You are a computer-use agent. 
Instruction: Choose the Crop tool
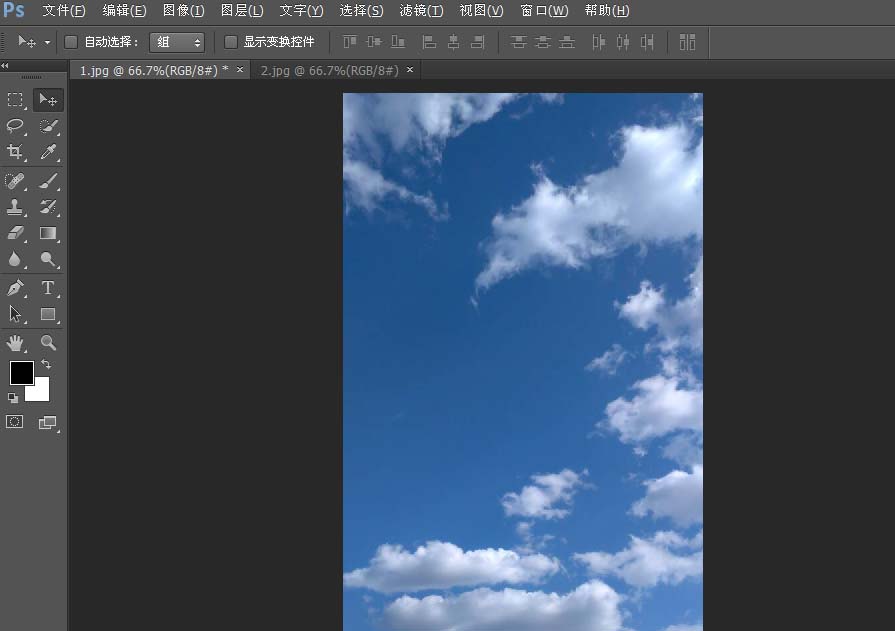click(15, 153)
